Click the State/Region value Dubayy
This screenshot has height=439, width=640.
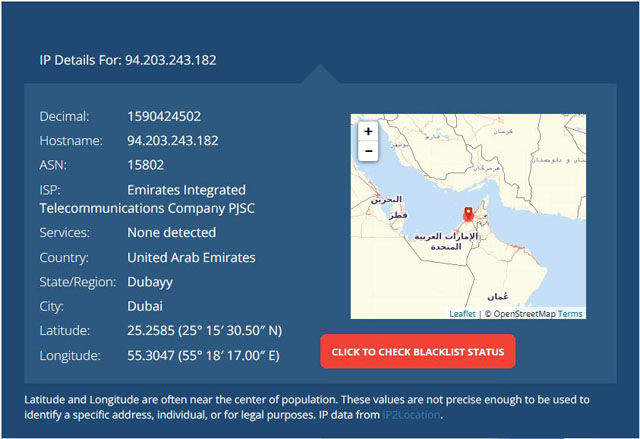click(x=150, y=282)
